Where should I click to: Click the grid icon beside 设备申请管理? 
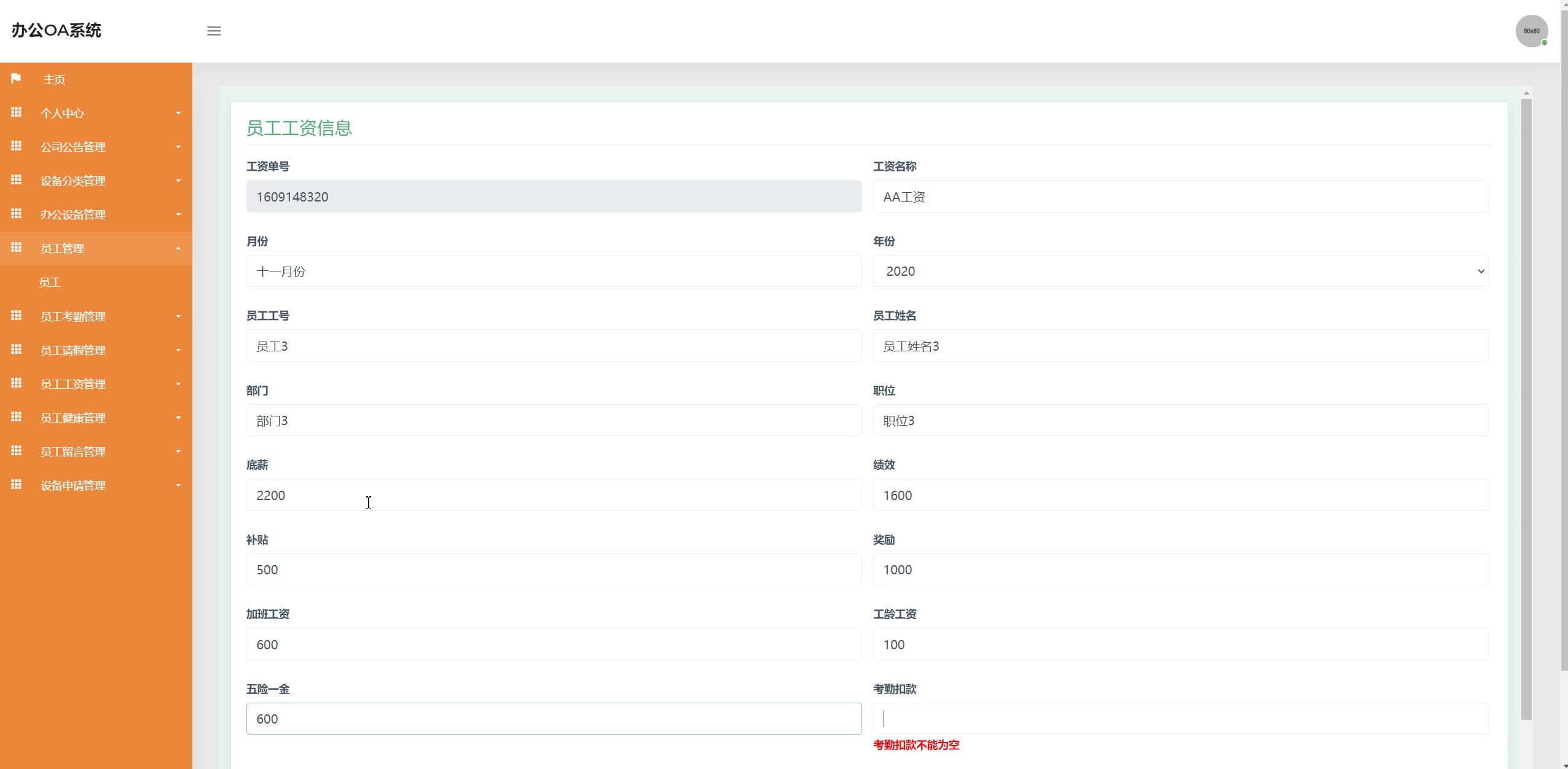tap(17, 485)
